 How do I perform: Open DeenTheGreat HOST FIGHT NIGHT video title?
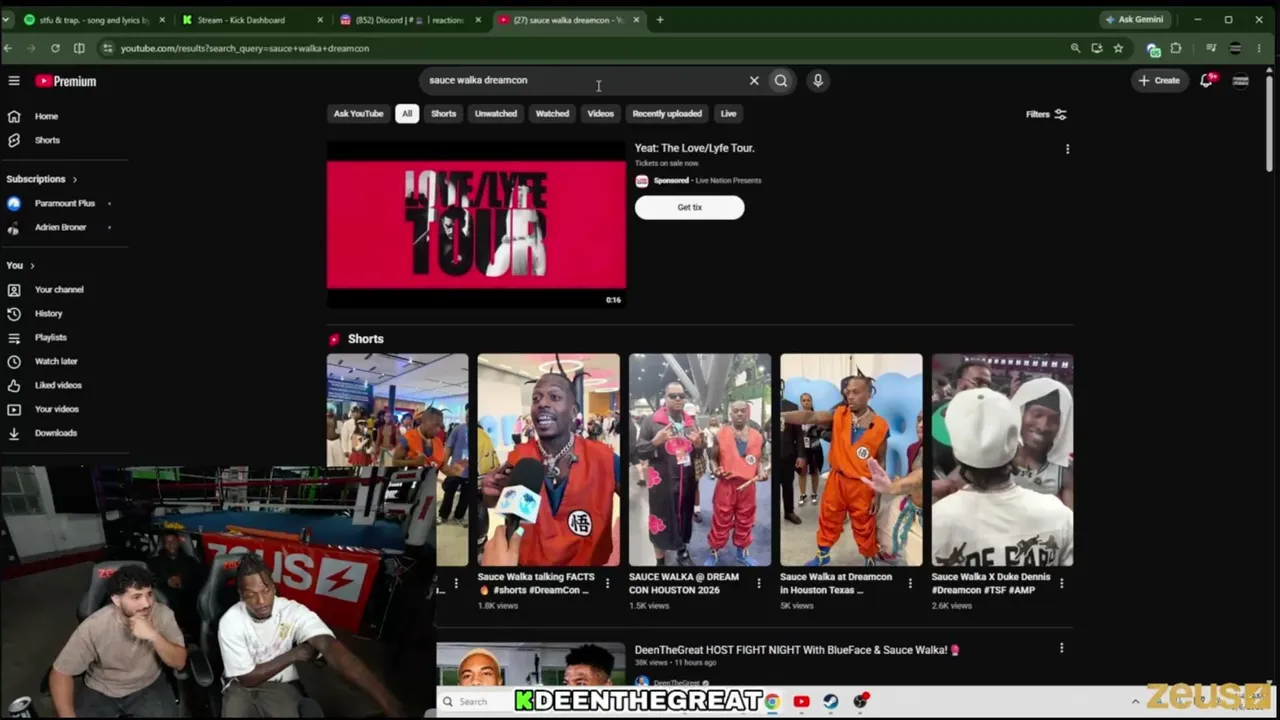click(x=796, y=650)
